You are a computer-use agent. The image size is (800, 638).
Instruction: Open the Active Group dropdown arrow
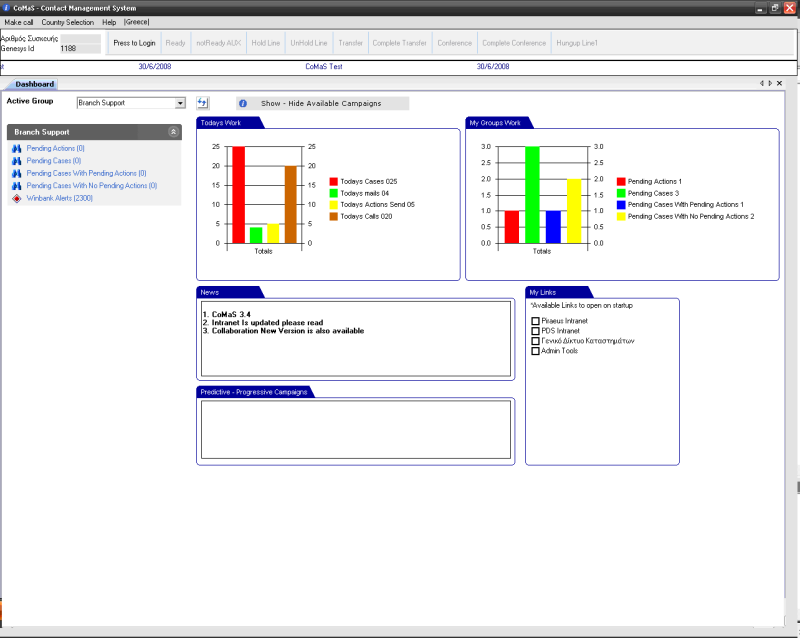(x=180, y=103)
